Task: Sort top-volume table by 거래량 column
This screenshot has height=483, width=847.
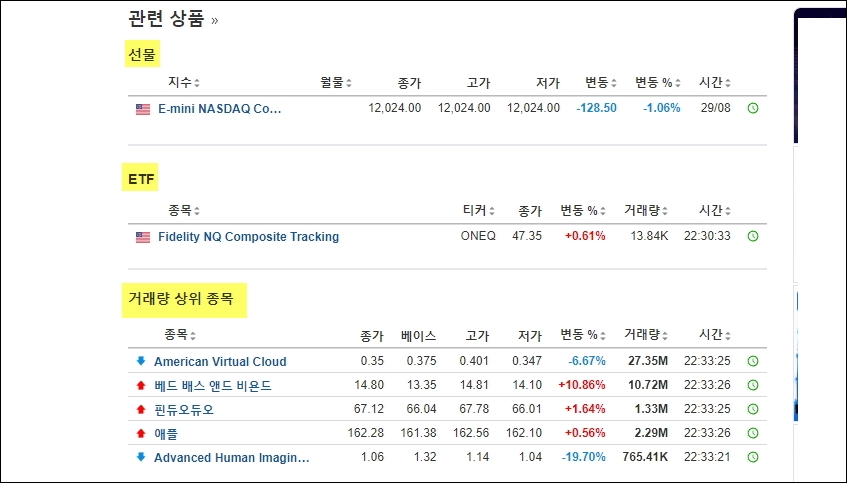Action: [x=646, y=335]
